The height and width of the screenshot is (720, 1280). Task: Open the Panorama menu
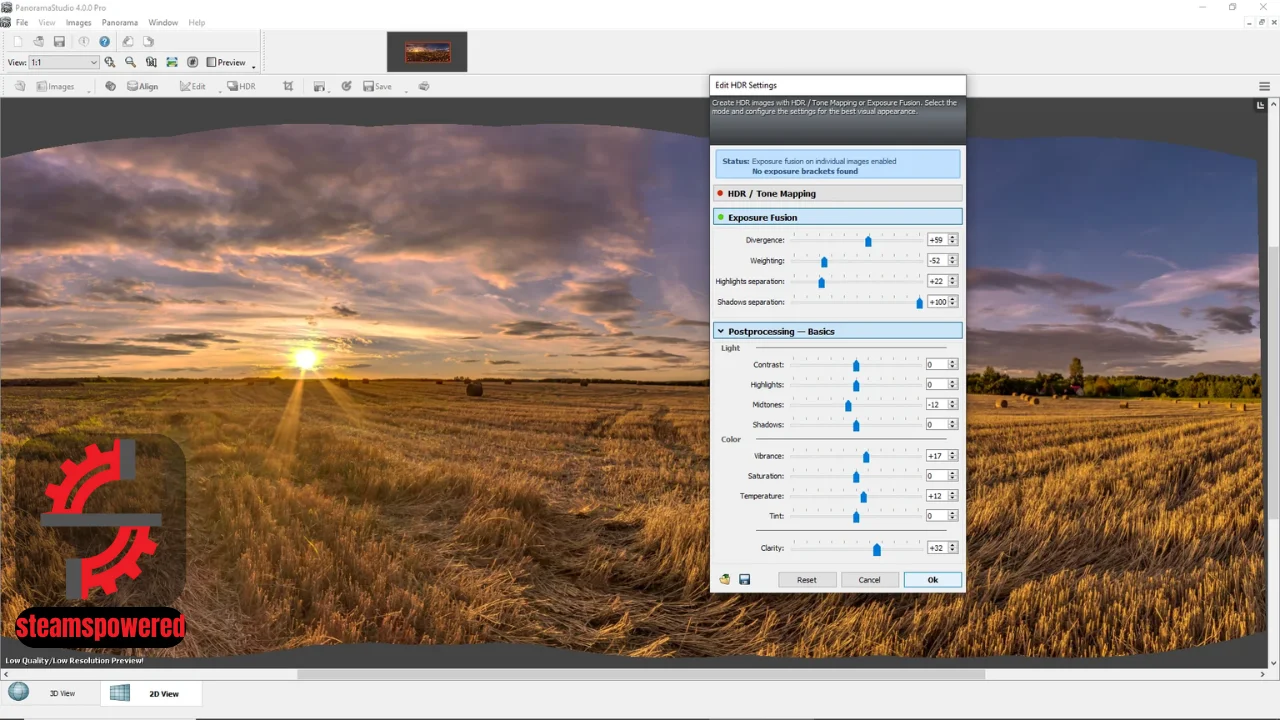click(x=120, y=22)
